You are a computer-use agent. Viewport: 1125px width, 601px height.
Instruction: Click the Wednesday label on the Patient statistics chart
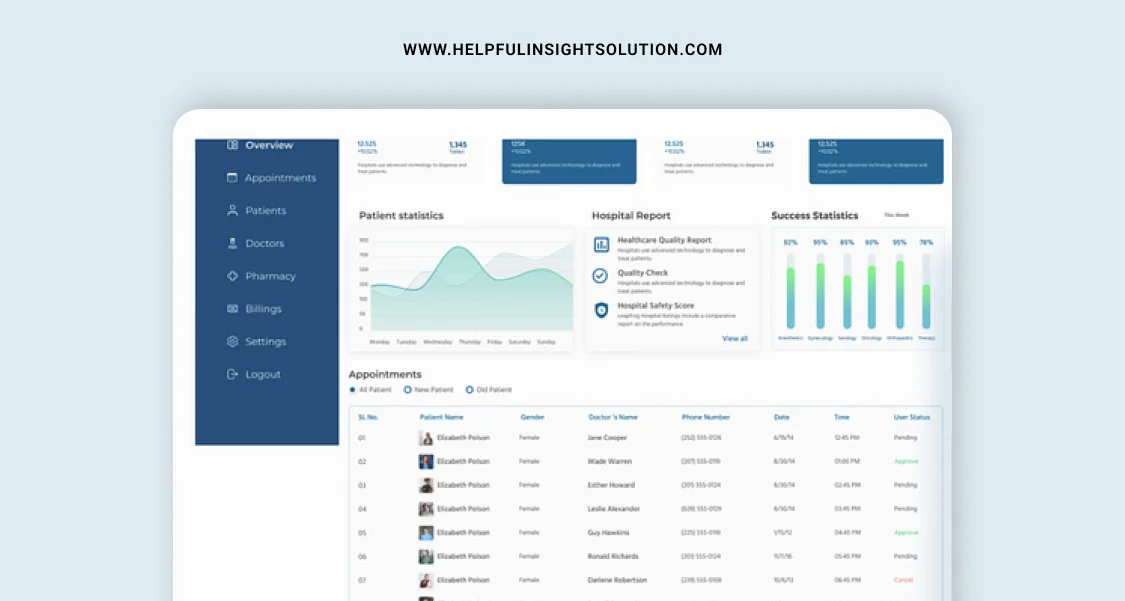tap(438, 342)
